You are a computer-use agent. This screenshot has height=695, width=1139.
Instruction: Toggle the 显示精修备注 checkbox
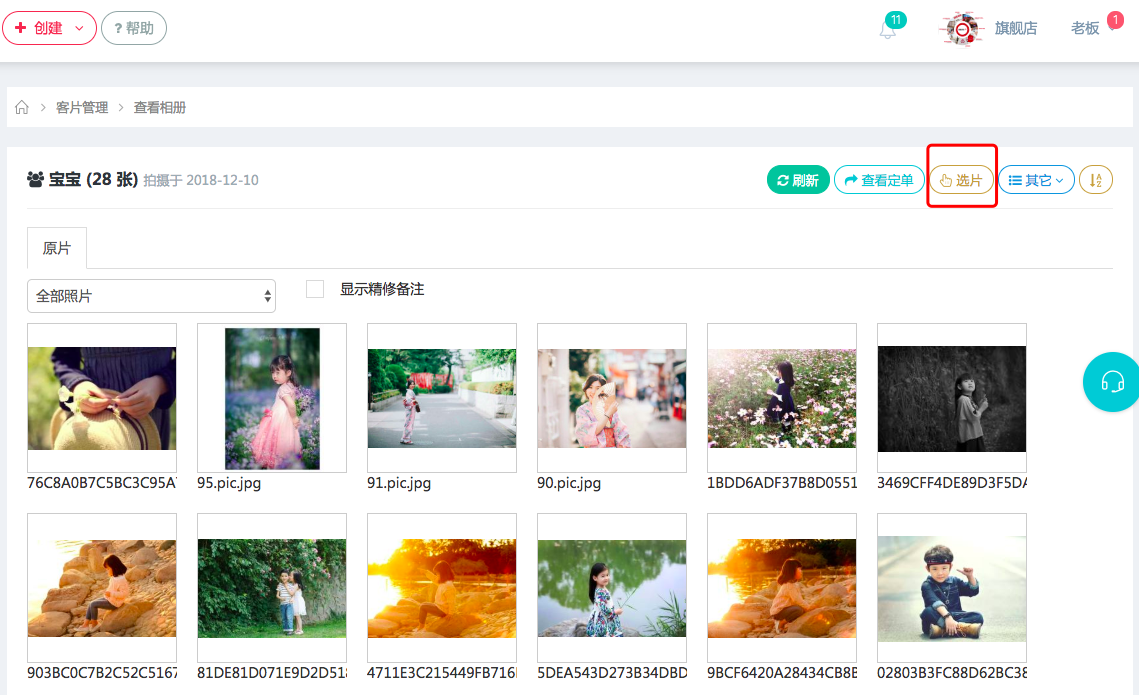click(x=315, y=289)
